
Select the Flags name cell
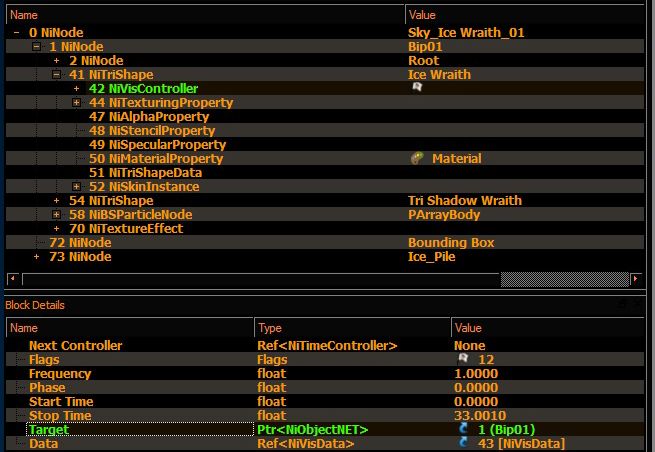44,359
